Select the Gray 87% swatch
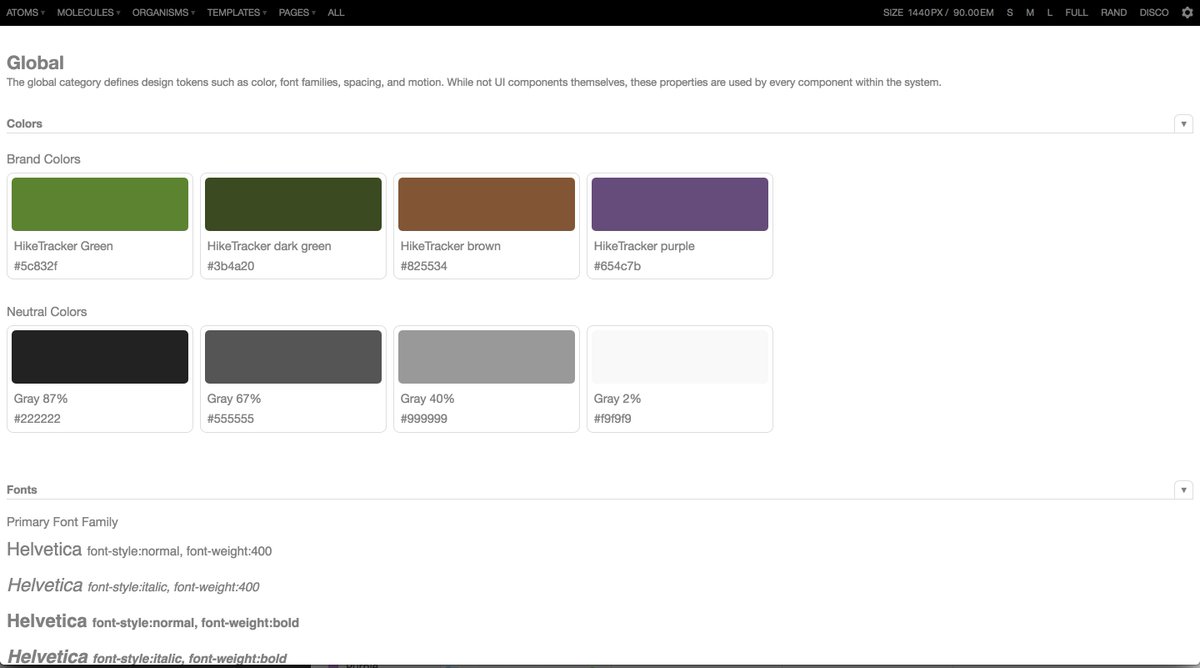The height and width of the screenshot is (668, 1200). 99,356
